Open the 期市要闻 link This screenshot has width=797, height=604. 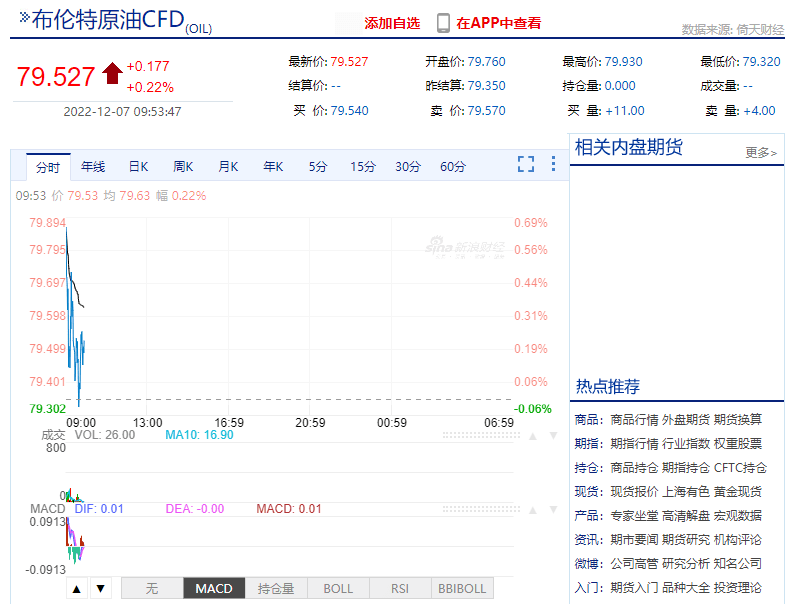634,539
